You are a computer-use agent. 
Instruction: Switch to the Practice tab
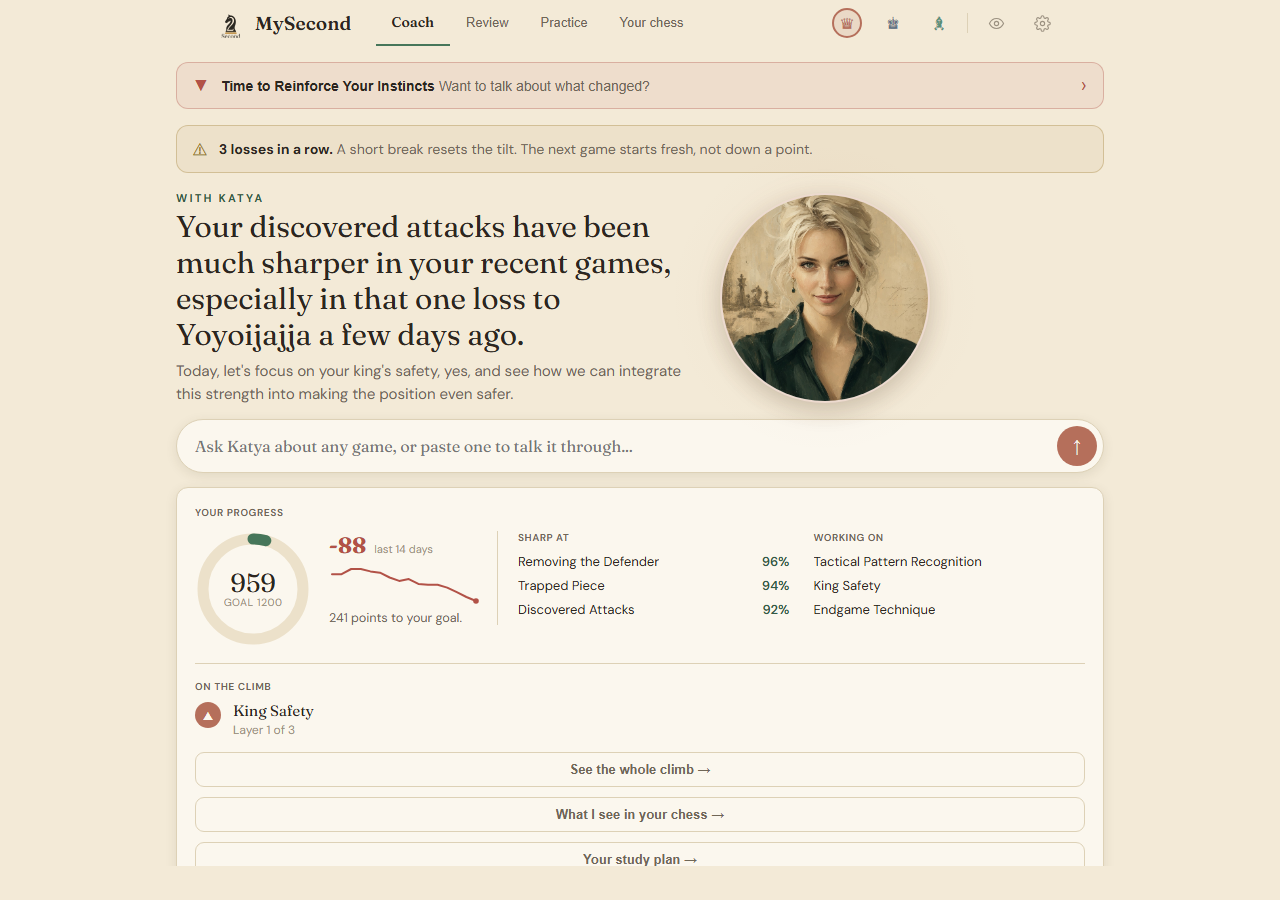pyautogui.click(x=564, y=23)
